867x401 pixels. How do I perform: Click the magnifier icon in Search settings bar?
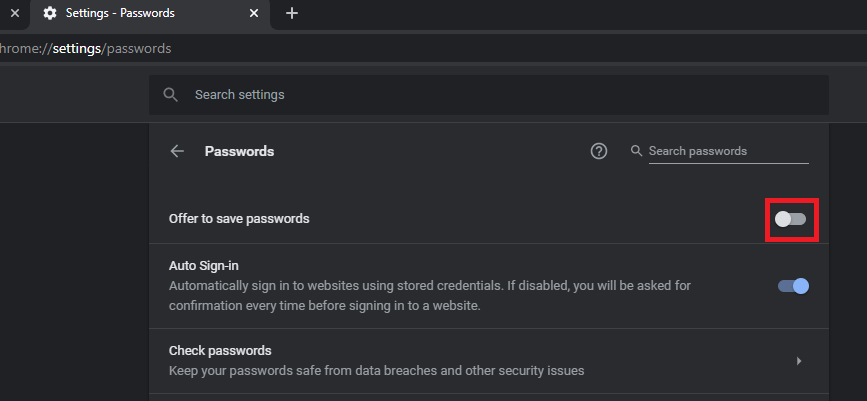171,94
